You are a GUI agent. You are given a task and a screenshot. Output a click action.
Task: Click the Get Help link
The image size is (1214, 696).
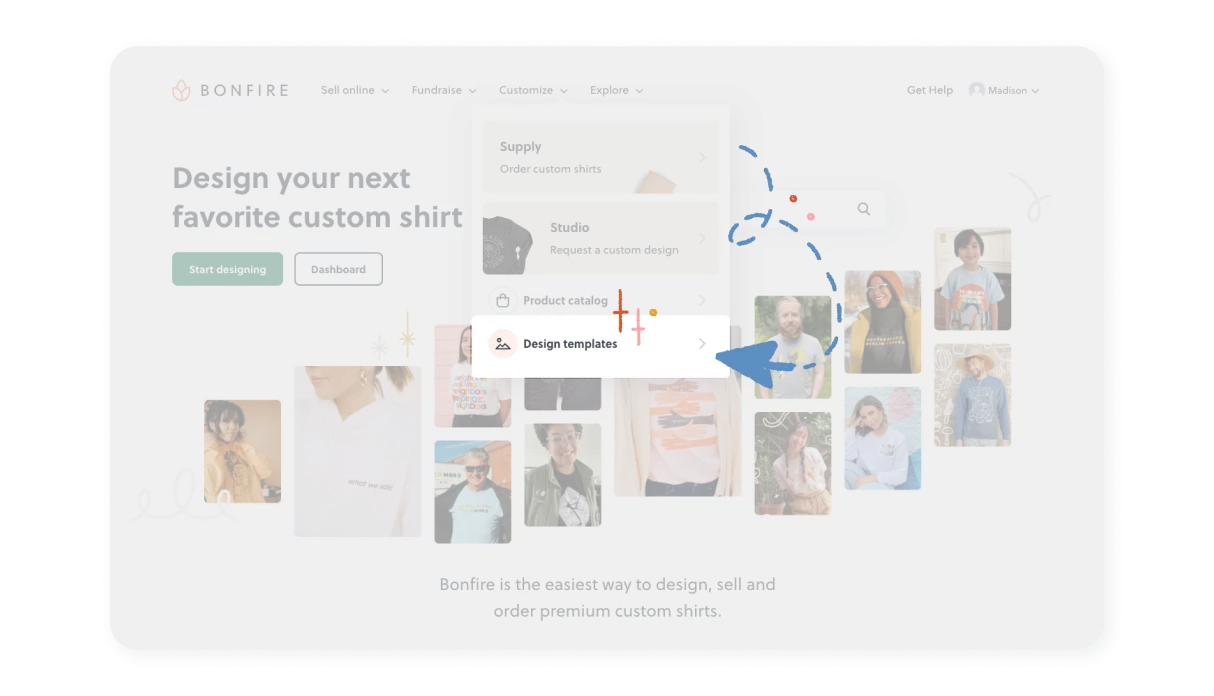click(x=929, y=90)
